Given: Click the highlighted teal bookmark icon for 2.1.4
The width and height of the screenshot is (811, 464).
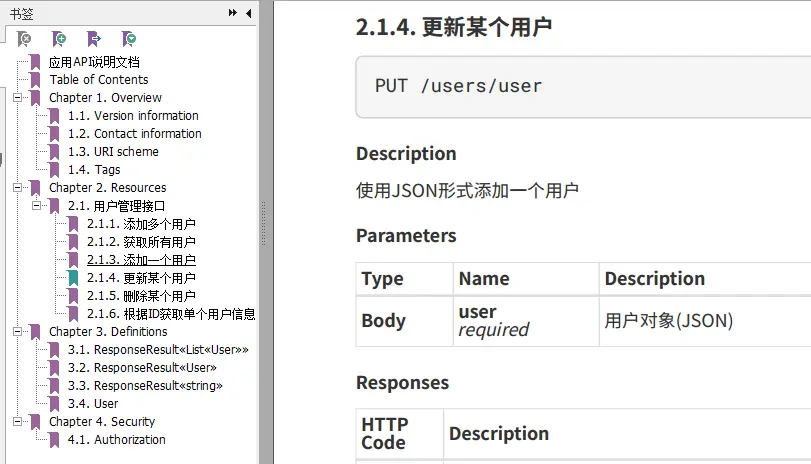Looking at the screenshot, I should (x=73, y=278).
